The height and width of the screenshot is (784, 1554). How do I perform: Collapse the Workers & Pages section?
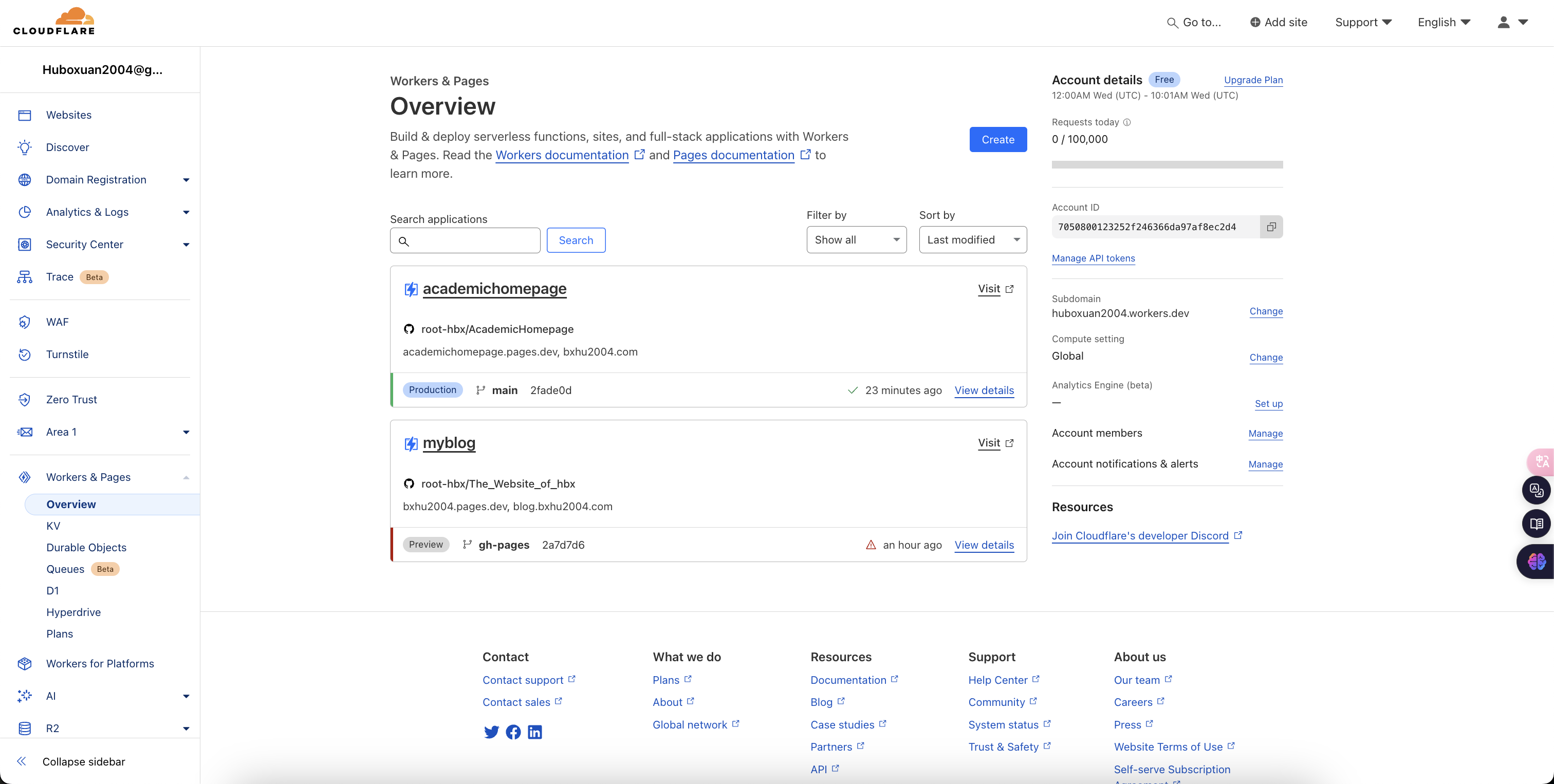pyautogui.click(x=186, y=478)
